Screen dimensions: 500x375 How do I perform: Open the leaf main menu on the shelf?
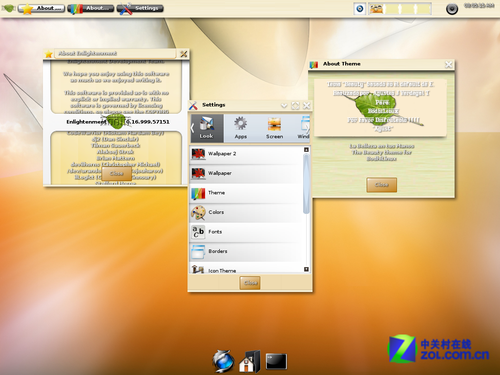[x=8, y=8]
